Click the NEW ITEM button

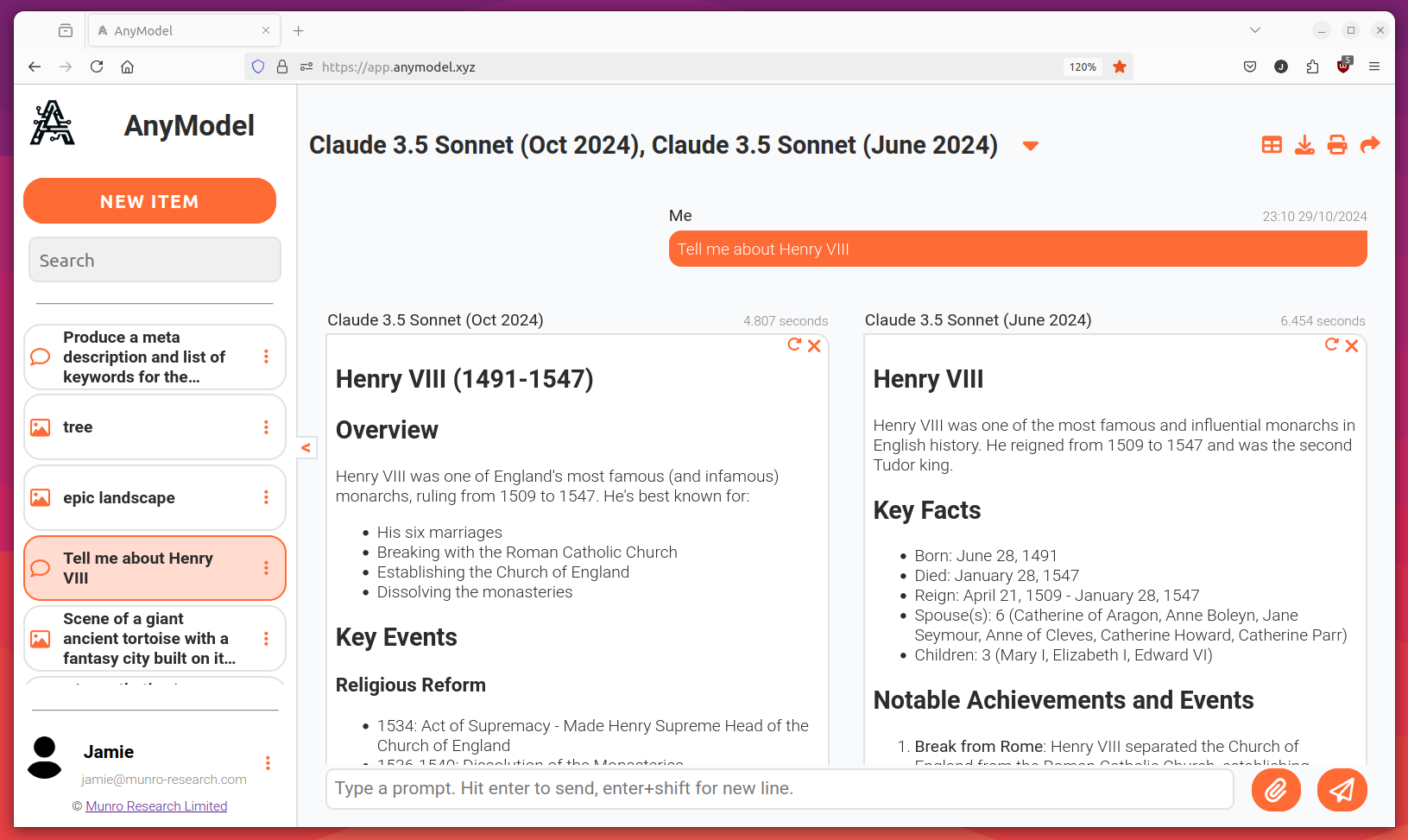click(x=149, y=201)
